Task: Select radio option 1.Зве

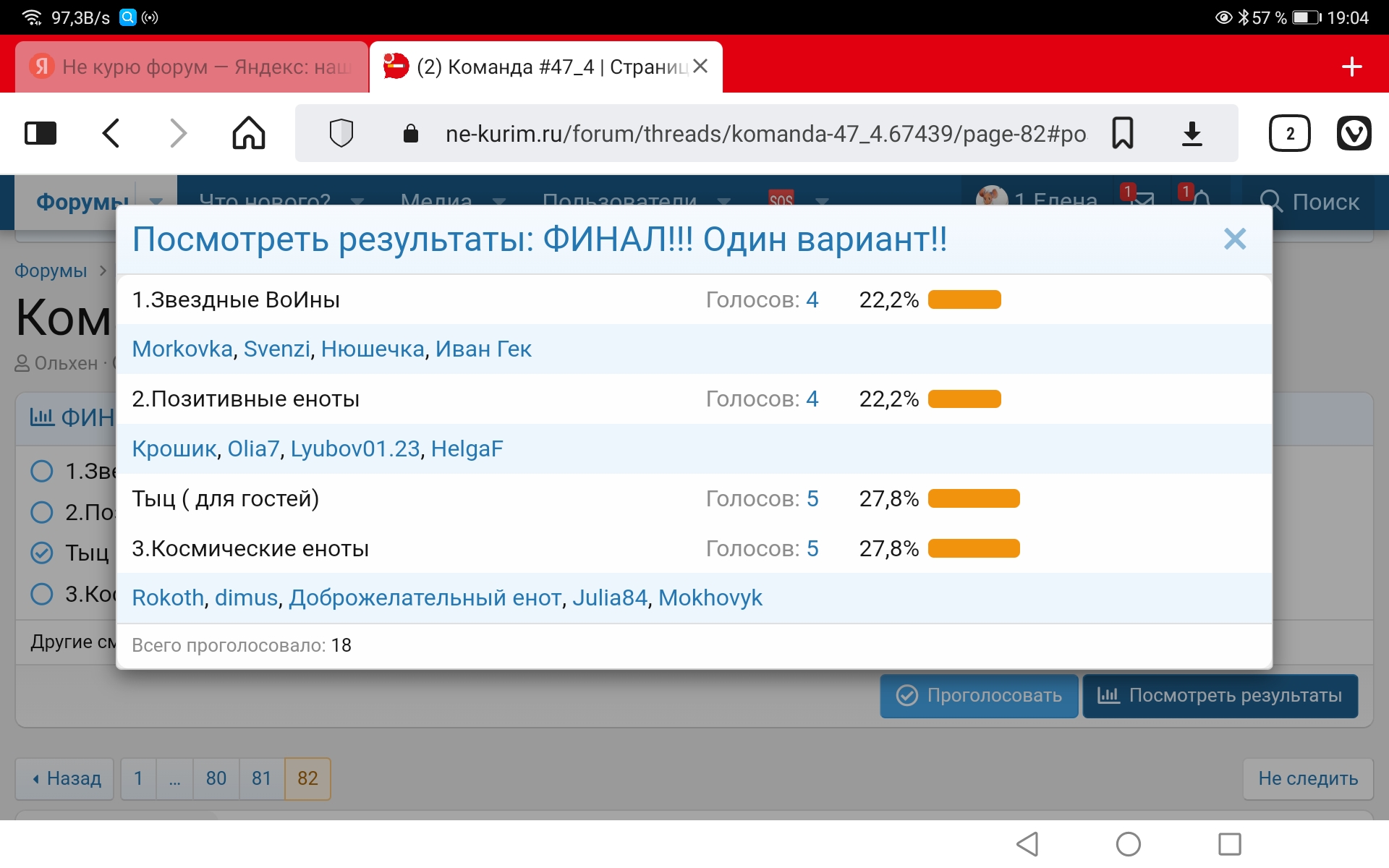Action: 42,471
